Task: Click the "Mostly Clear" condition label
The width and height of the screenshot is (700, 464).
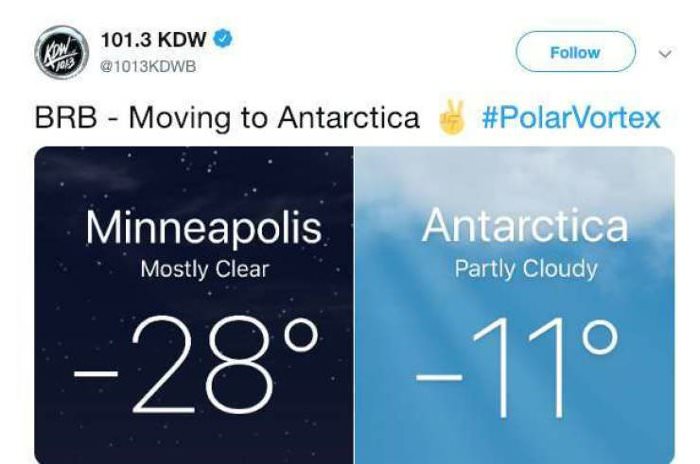Action: tap(204, 269)
